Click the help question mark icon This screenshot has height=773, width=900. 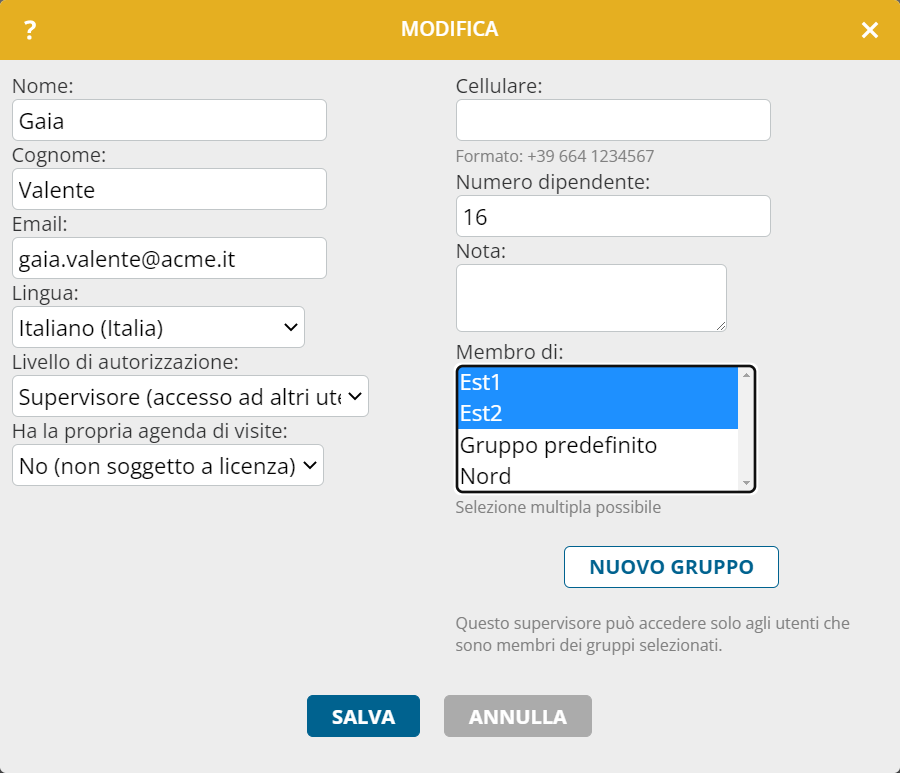click(30, 30)
